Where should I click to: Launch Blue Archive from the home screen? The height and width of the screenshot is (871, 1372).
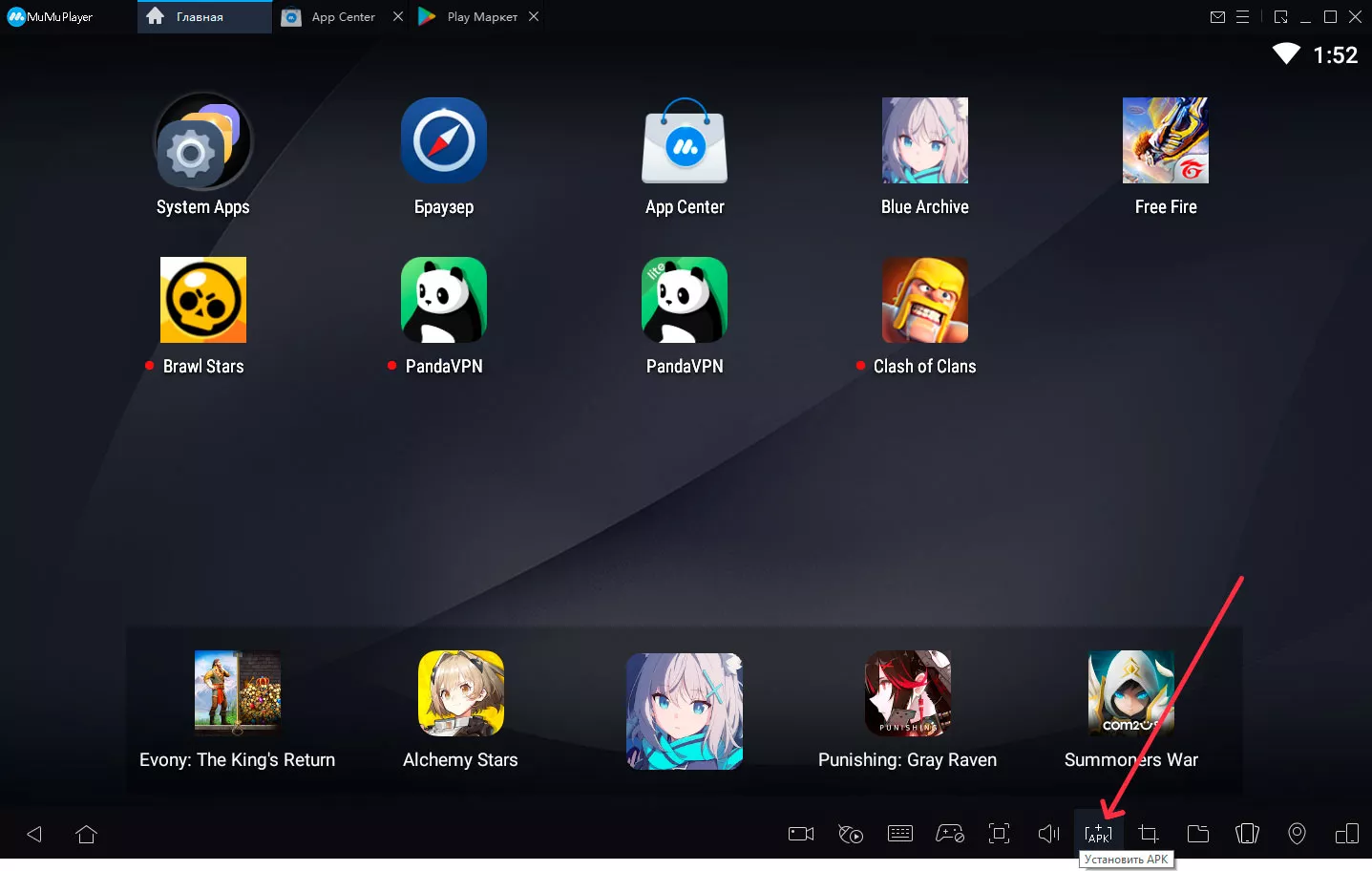coord(925,140)
